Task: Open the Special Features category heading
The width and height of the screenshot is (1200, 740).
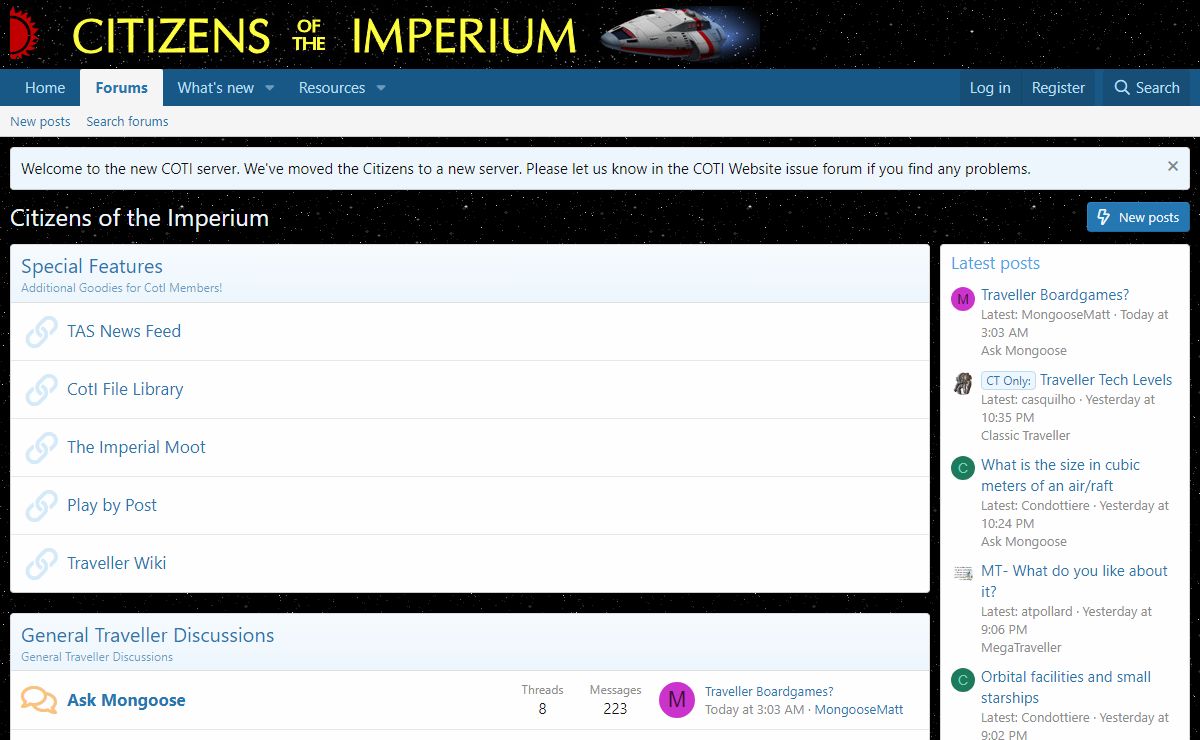Action: point(92,266)
